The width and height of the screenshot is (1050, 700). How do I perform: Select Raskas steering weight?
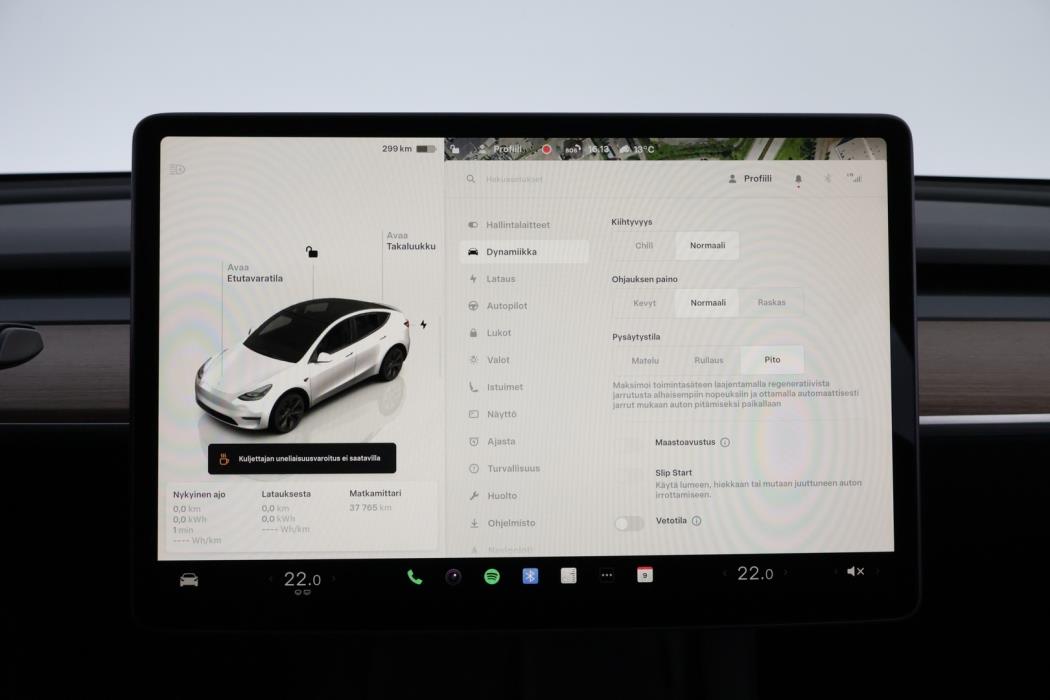772,302
